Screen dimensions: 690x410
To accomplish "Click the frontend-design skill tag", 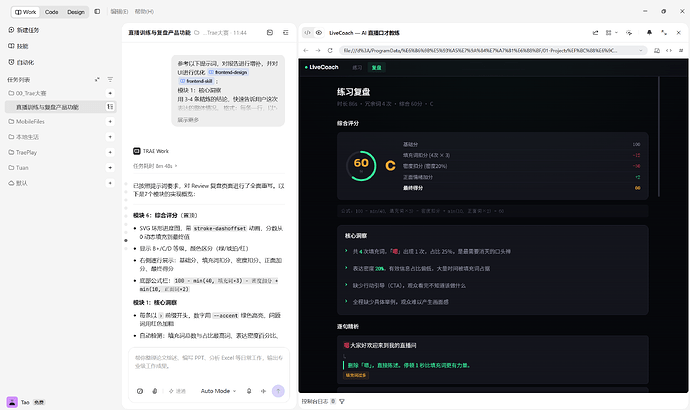I will coord(228,72).
